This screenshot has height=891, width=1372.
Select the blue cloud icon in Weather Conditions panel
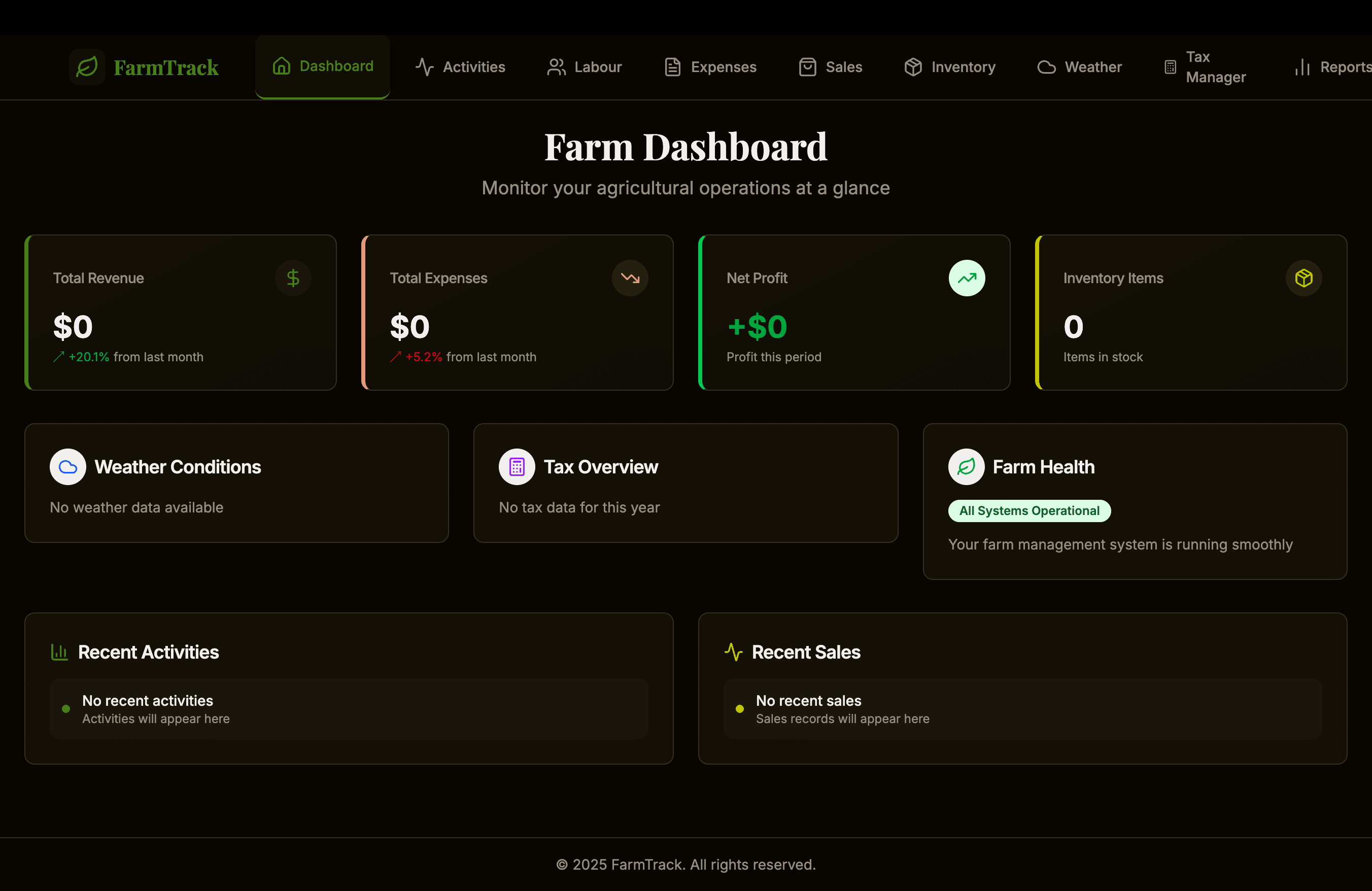click(67, 467)
